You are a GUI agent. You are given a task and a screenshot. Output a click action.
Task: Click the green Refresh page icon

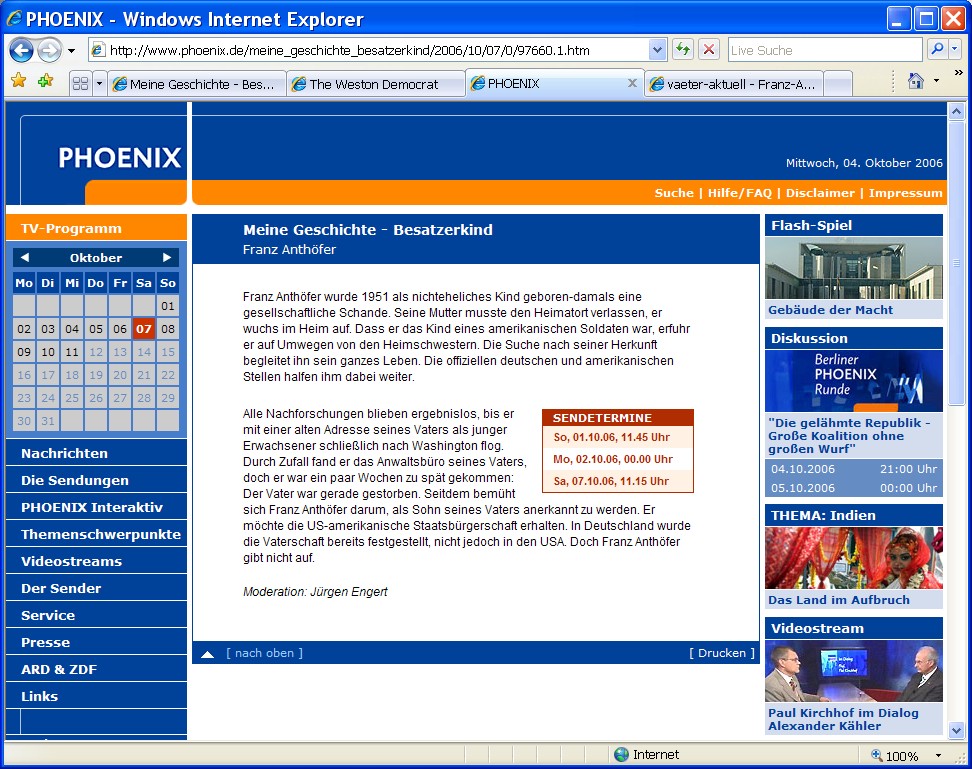tap(683, 50)
